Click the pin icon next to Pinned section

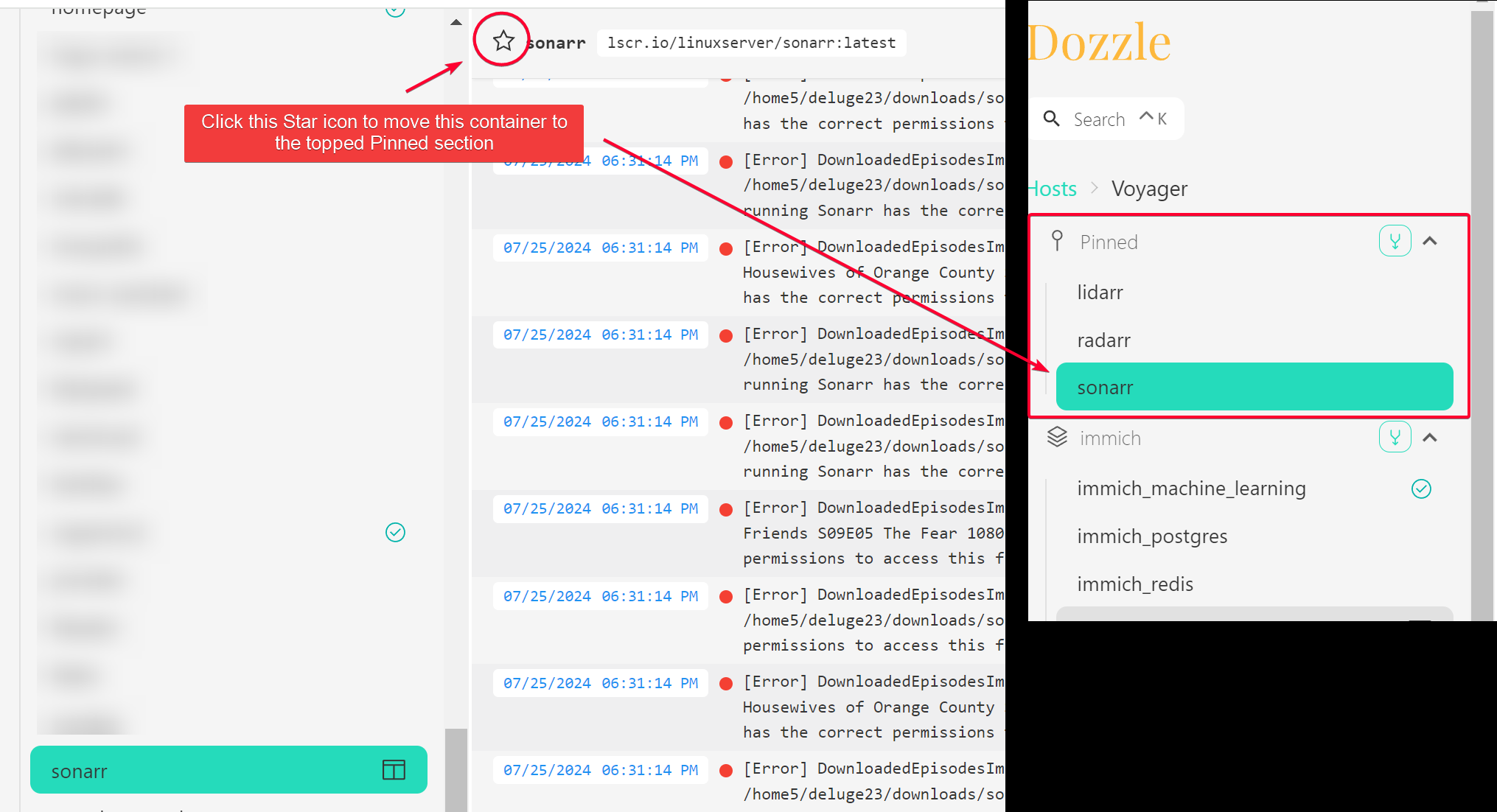pos(1058,241)
